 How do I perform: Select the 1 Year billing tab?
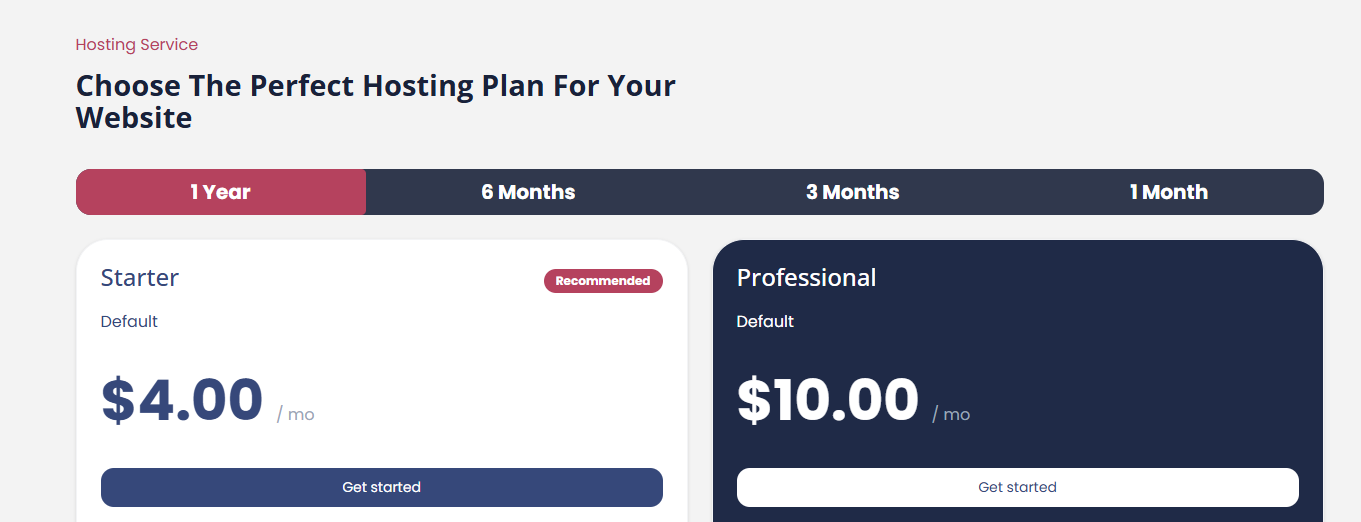[221, 192]
